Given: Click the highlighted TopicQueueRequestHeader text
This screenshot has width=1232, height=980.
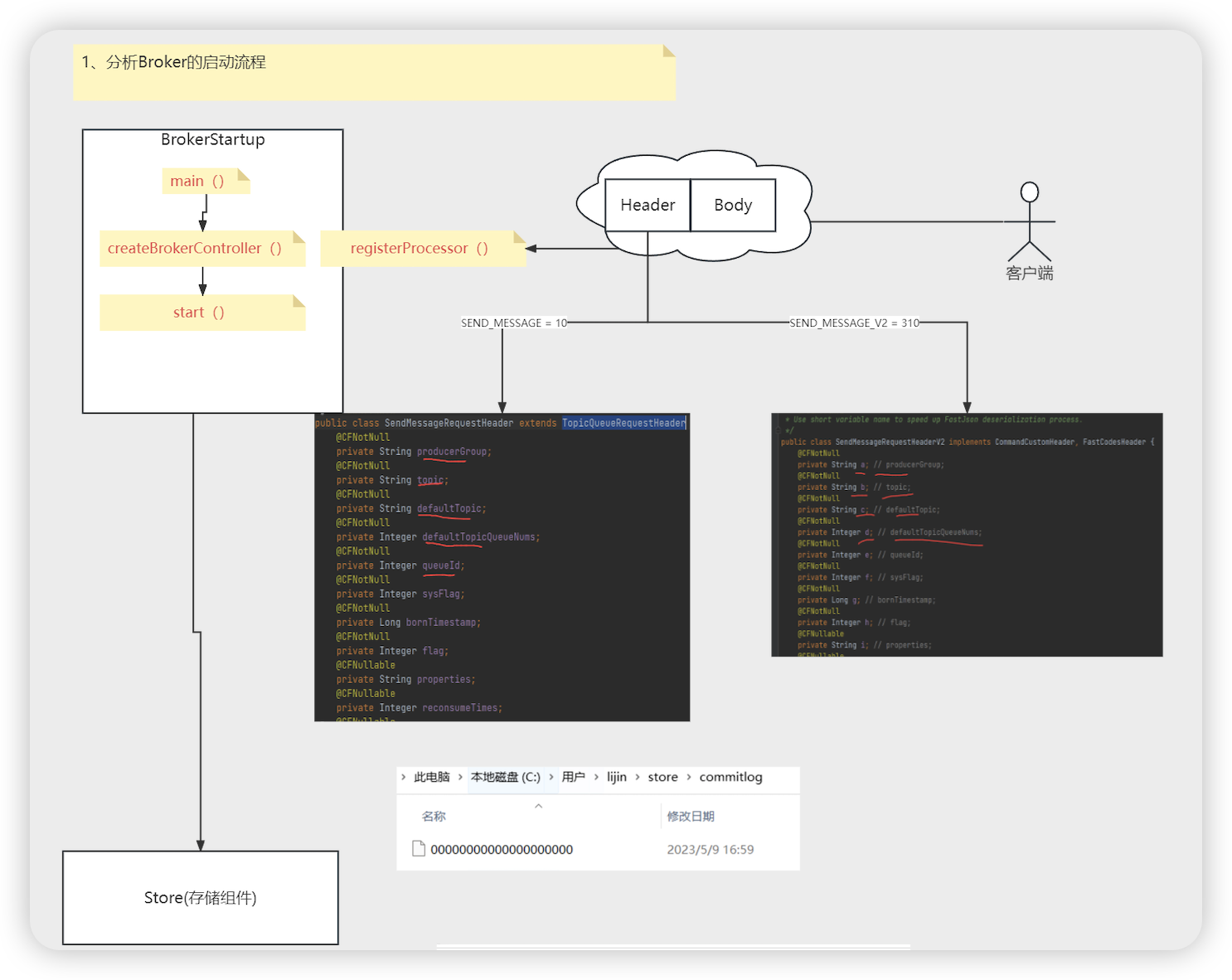Looking at the screenshot, I should click(x=624, y=424).
